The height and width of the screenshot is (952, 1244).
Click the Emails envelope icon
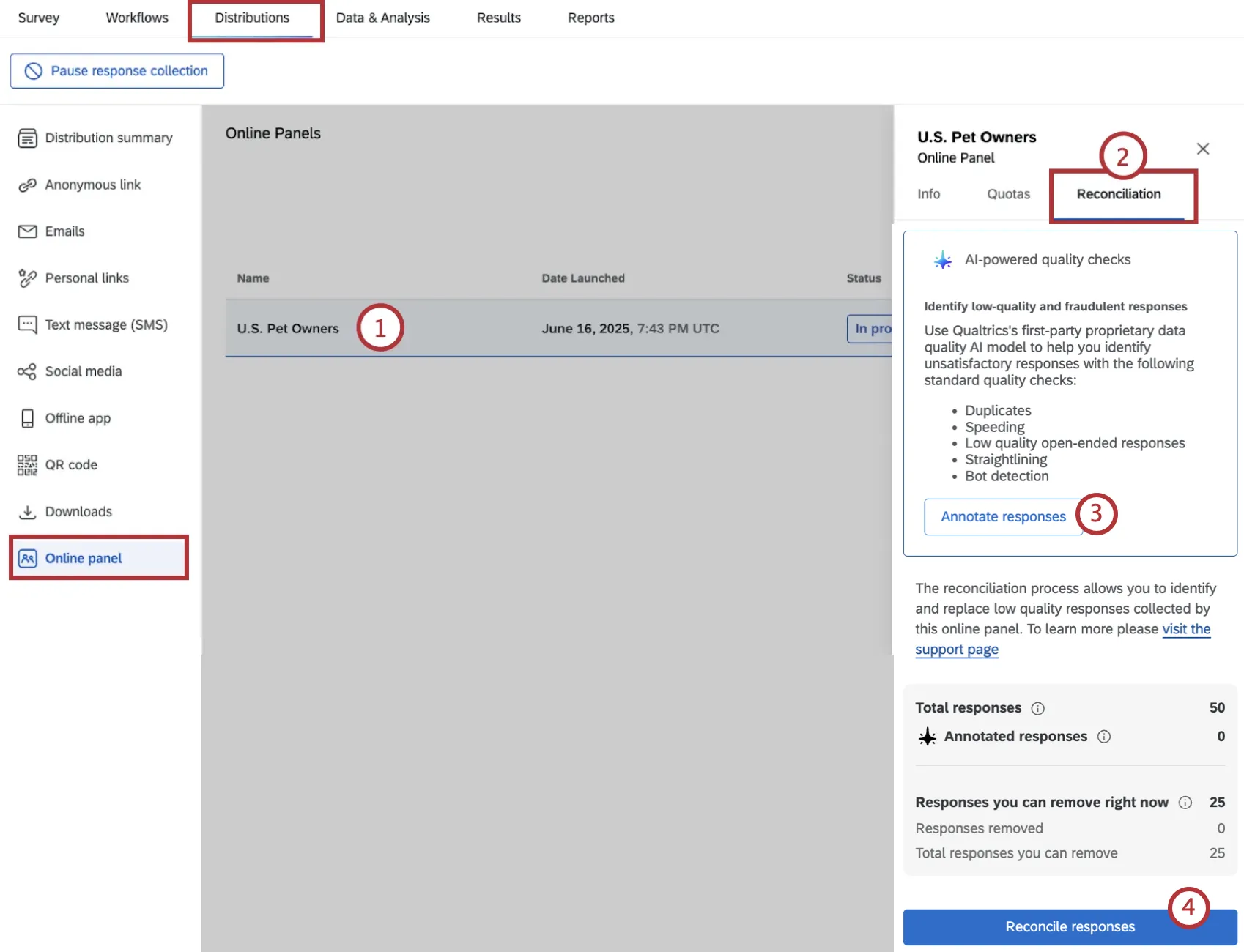27,231
